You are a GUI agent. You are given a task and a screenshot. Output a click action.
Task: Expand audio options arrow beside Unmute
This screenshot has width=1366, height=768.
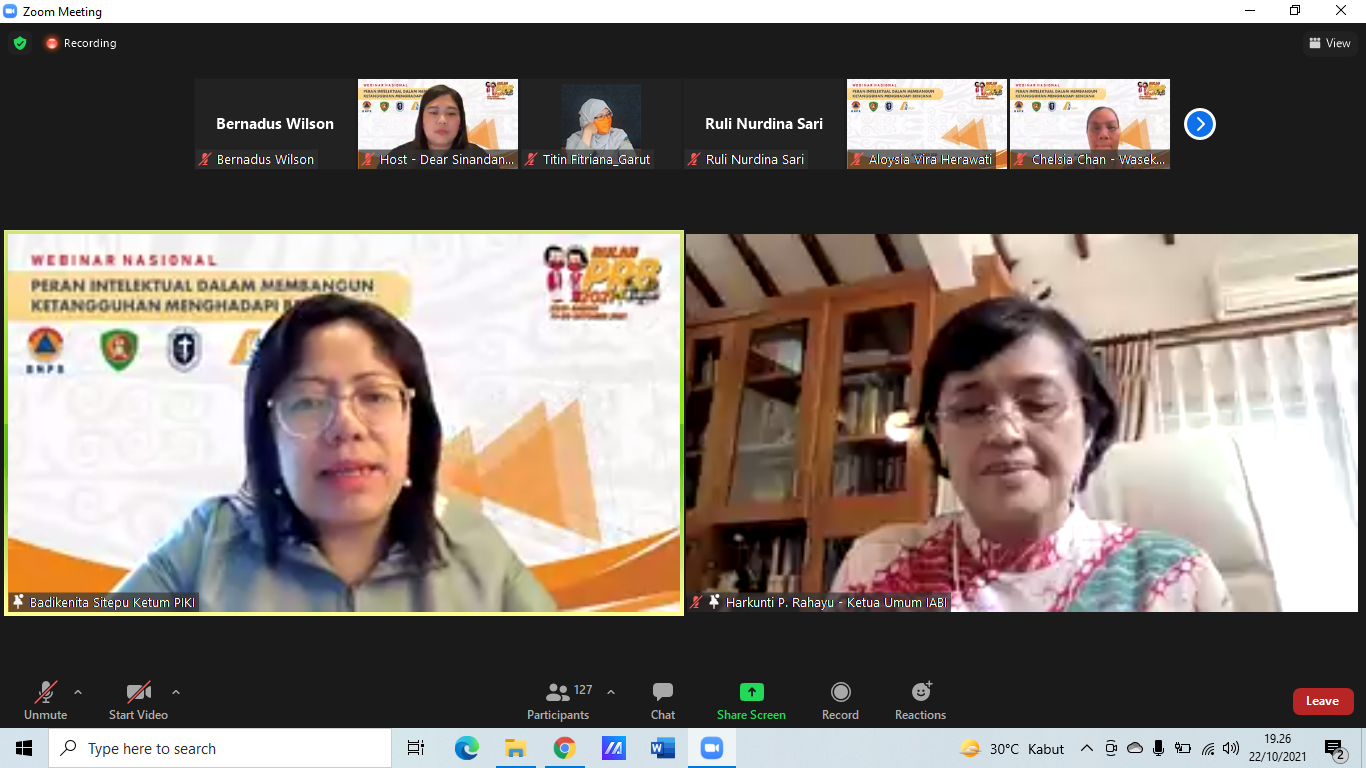pos(78,692)
